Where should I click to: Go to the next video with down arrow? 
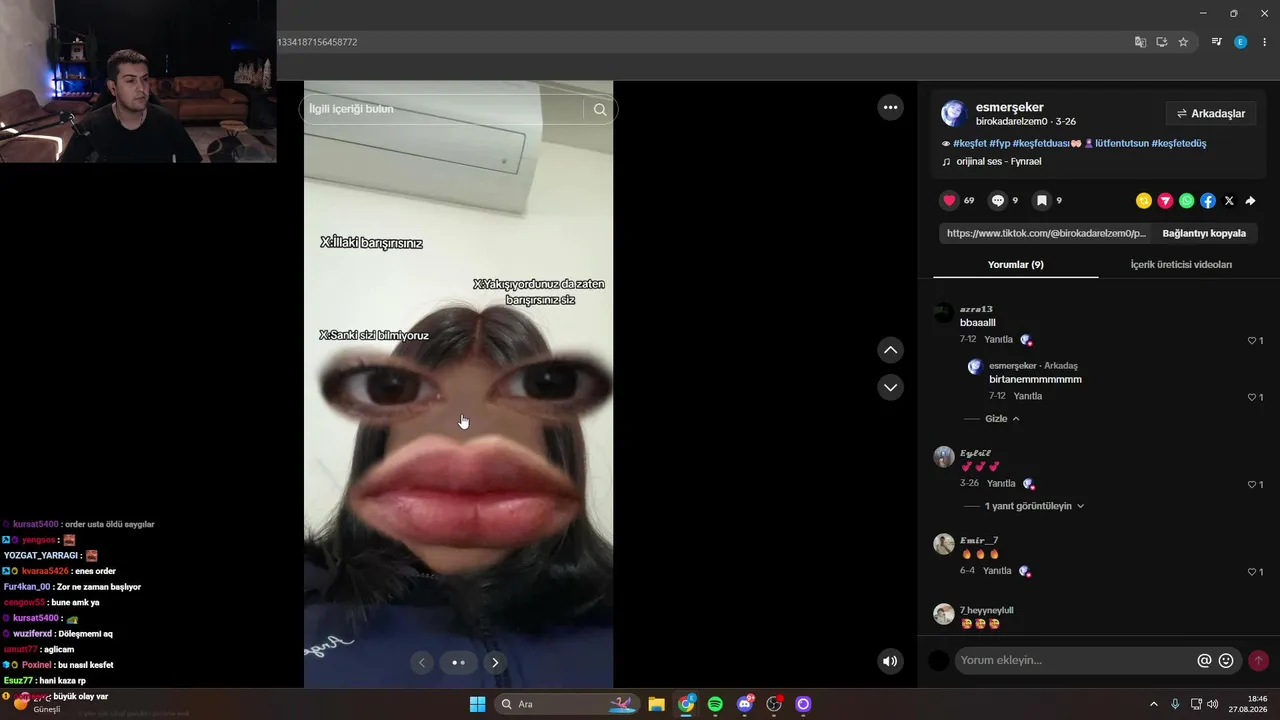[x=890, y=387]
